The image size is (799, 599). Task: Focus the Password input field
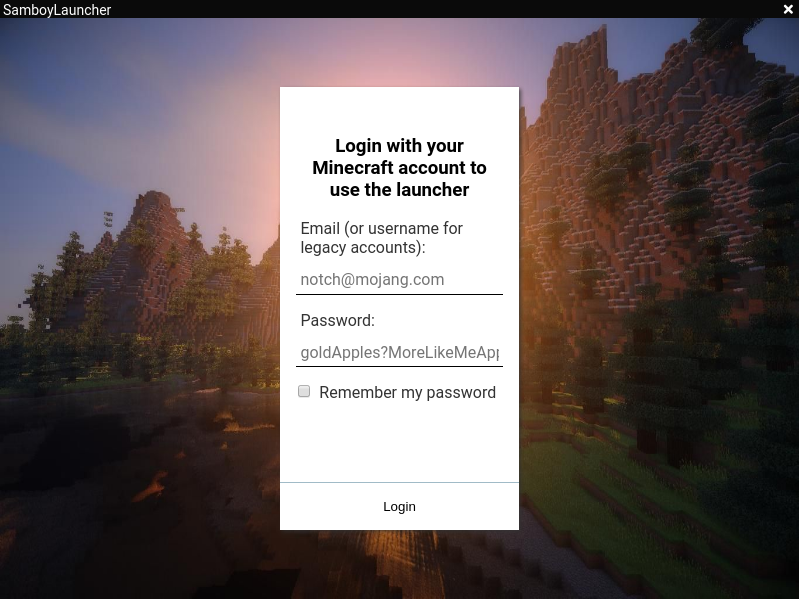(399, 352)
